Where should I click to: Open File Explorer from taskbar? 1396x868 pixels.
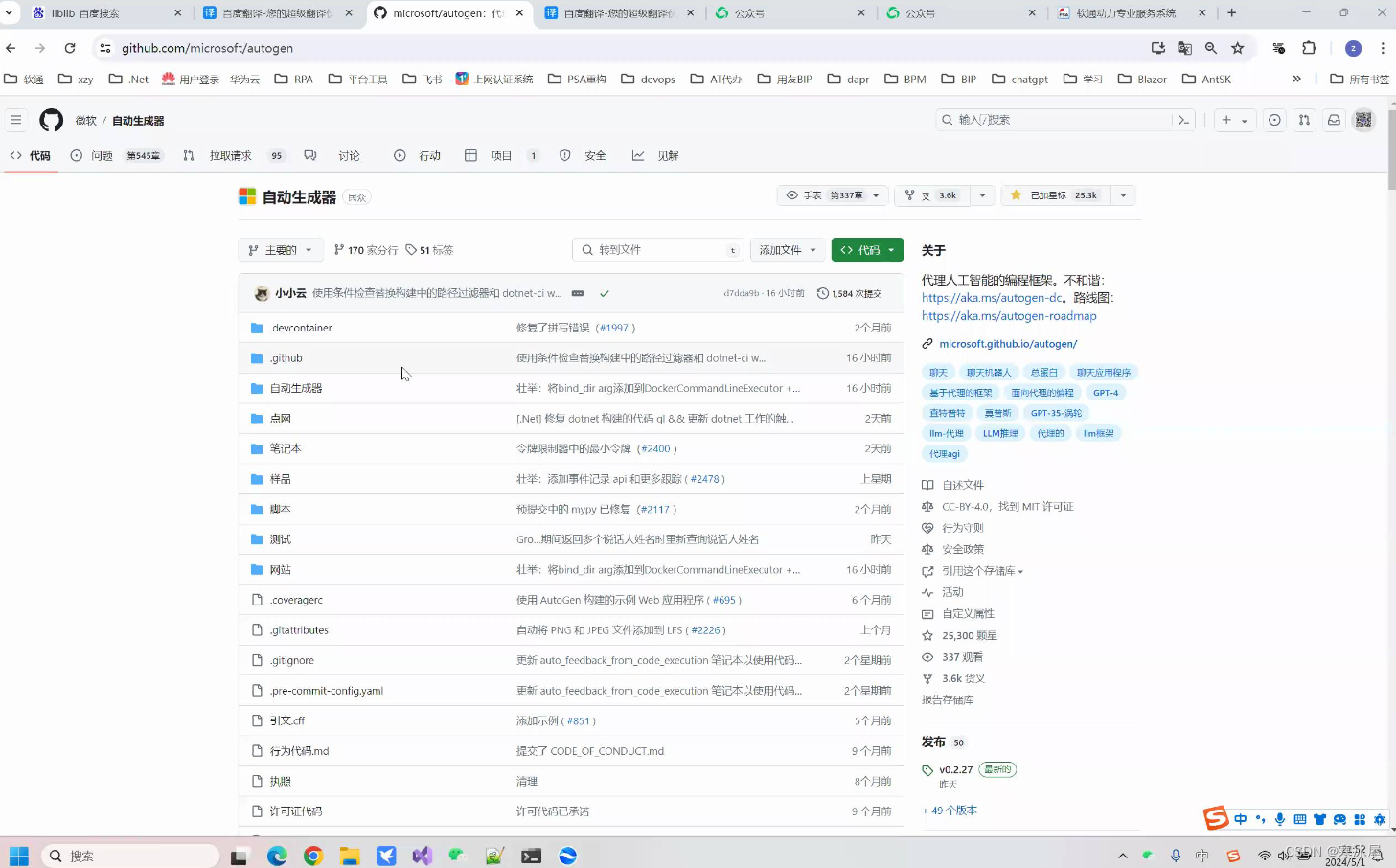350,856
